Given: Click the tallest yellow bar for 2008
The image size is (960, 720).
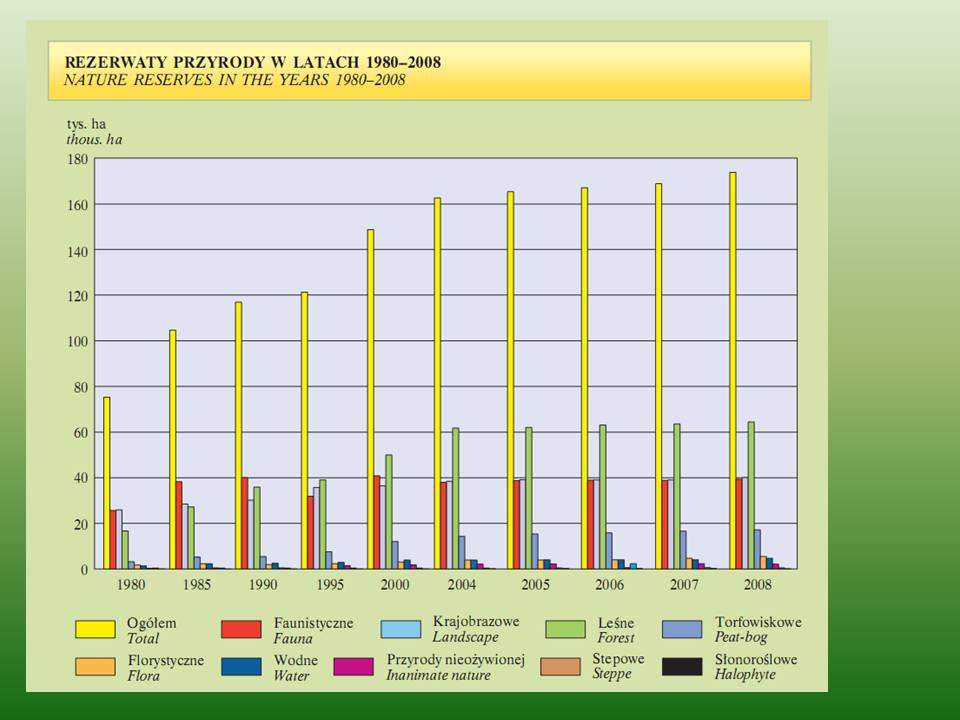Looking at the screenshot, I should [732, 370].
